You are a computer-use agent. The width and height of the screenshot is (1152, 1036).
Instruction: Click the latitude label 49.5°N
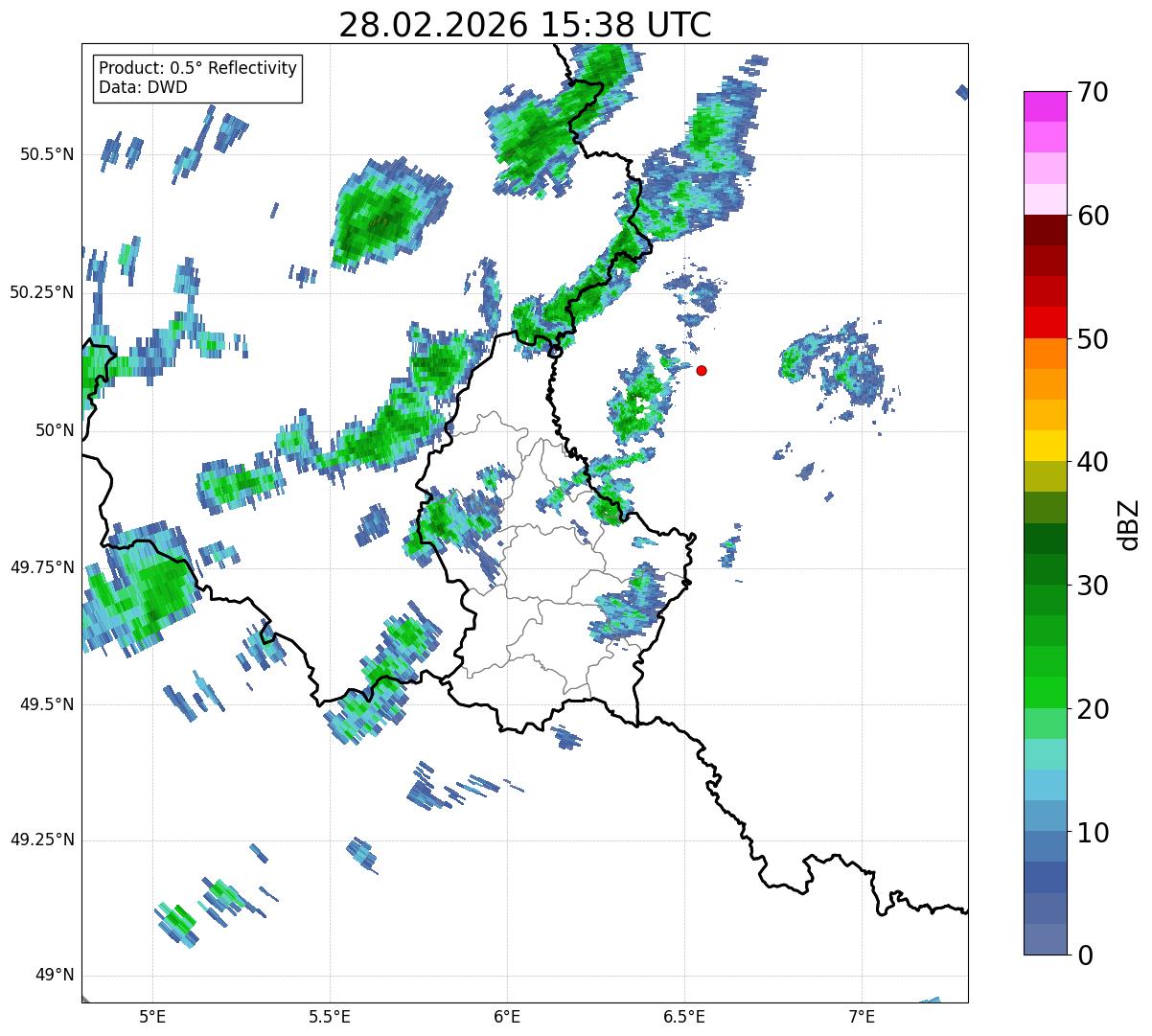(x=47, y=704)
